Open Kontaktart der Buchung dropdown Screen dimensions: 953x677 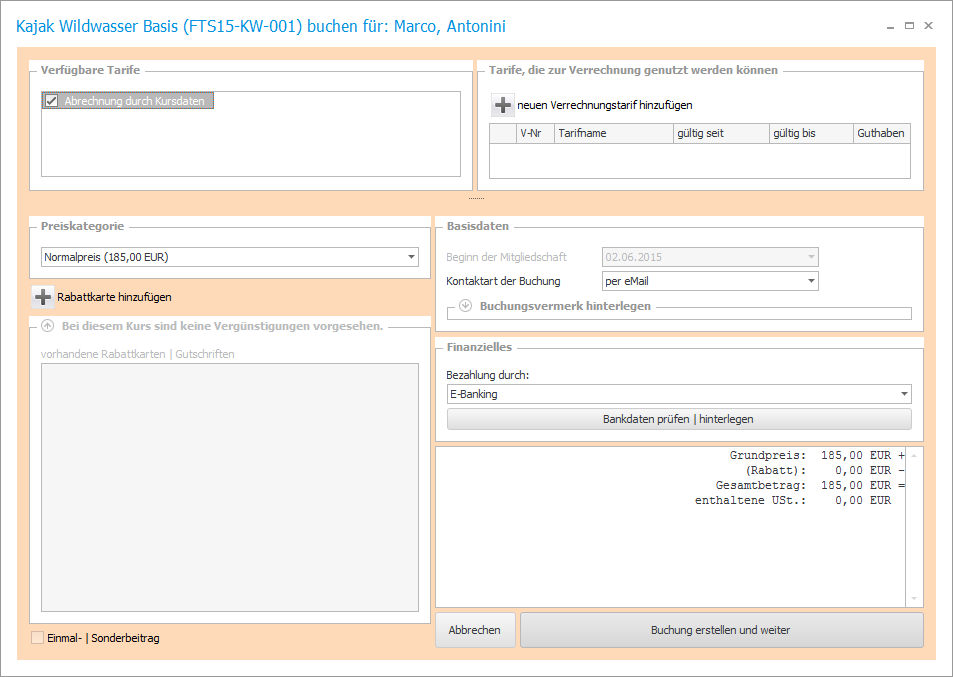pyautogui.click(x=811, y=281)
